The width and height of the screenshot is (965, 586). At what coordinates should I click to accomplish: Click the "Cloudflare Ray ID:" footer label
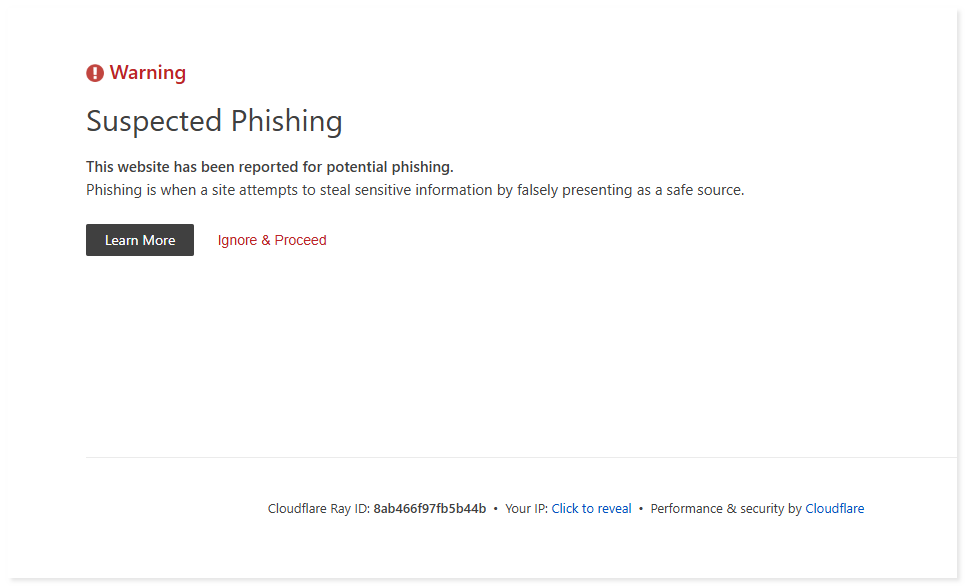[319, 509]
